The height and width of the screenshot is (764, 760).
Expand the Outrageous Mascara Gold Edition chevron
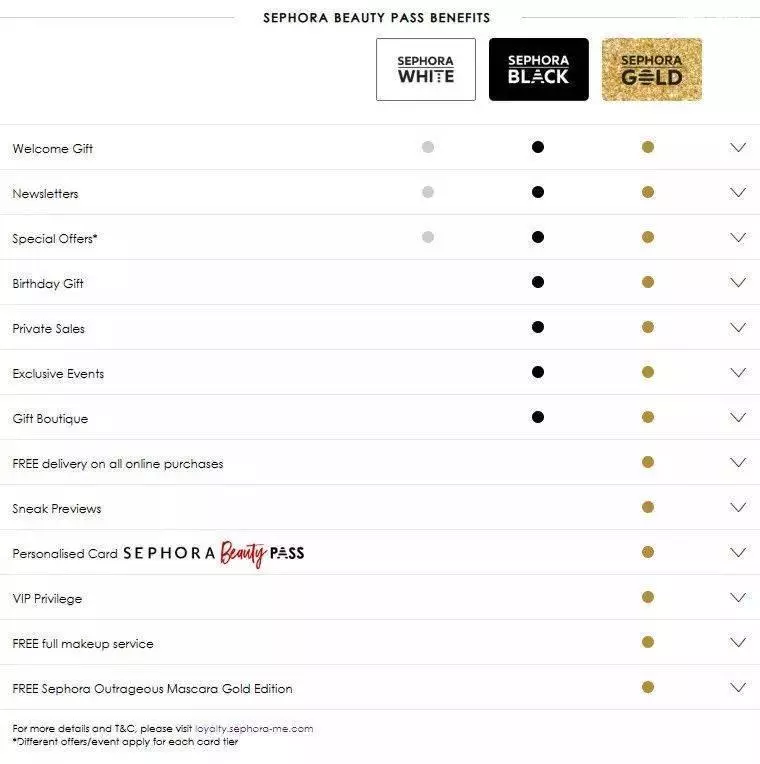(738, 688)
